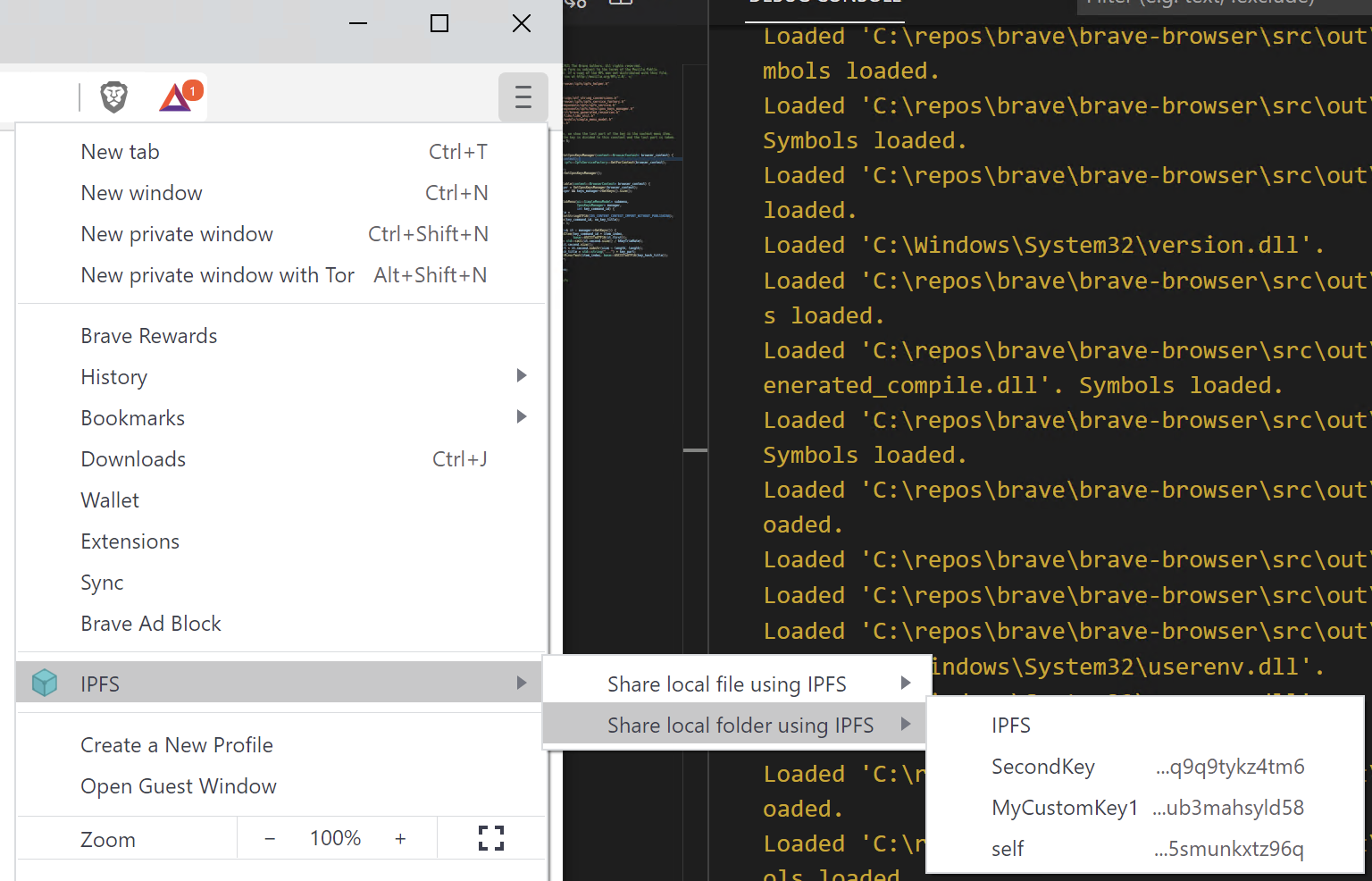1372x881 pixels.
Task: Click the Brave Shields lion icon
Action: click(x=113, y=96)
